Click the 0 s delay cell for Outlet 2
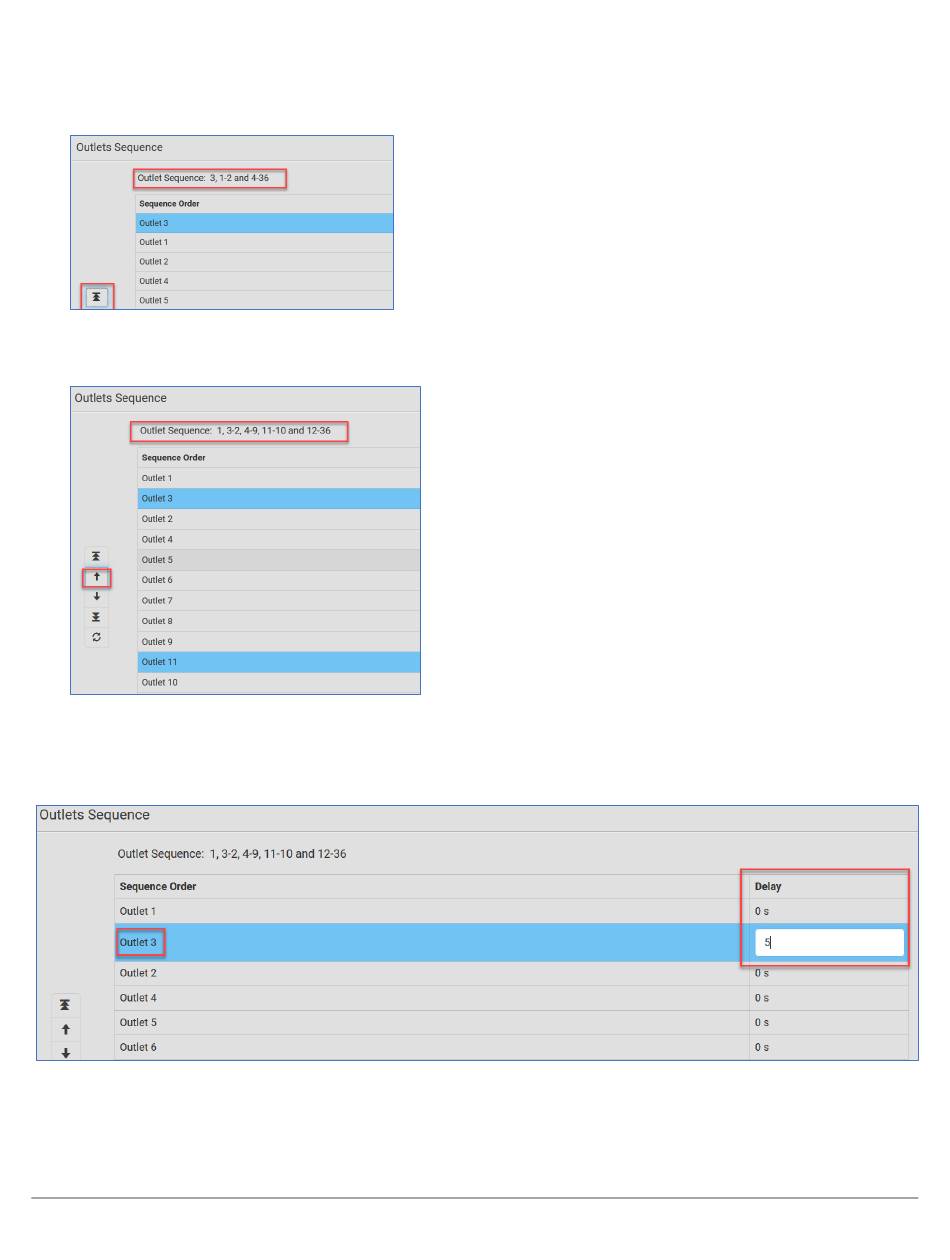Image resolution: width=950 pixels, height=1260 pixels. pos(828,973)
